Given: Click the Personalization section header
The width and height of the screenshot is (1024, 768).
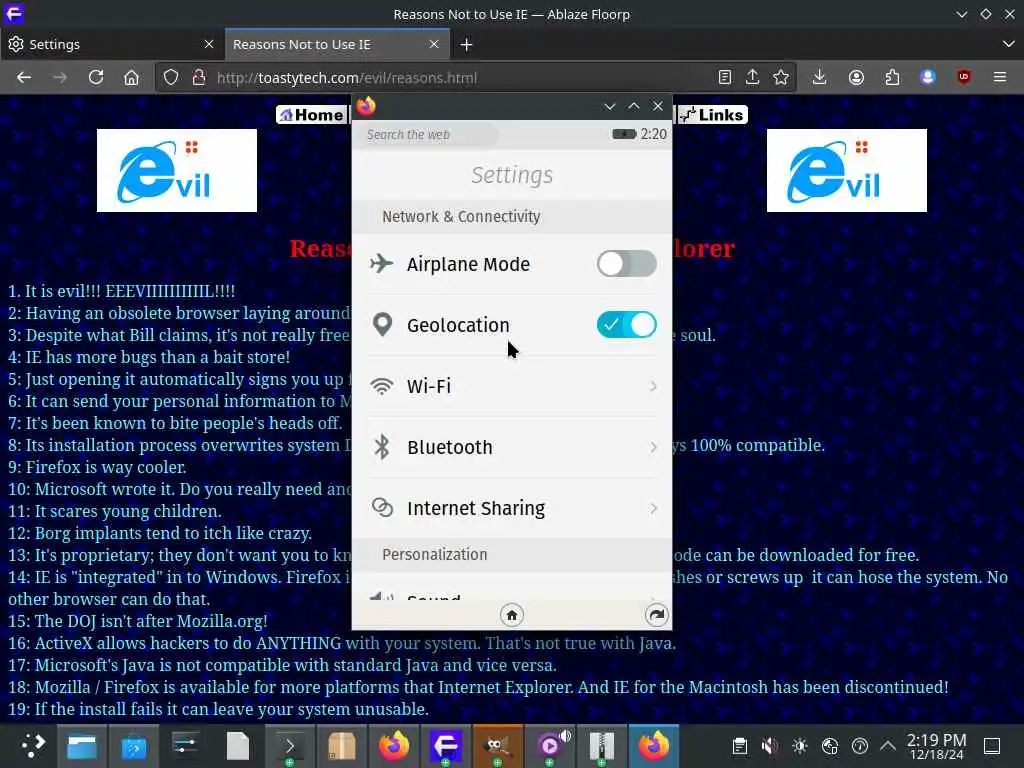Looking at the screenshot, I should 512,554.
